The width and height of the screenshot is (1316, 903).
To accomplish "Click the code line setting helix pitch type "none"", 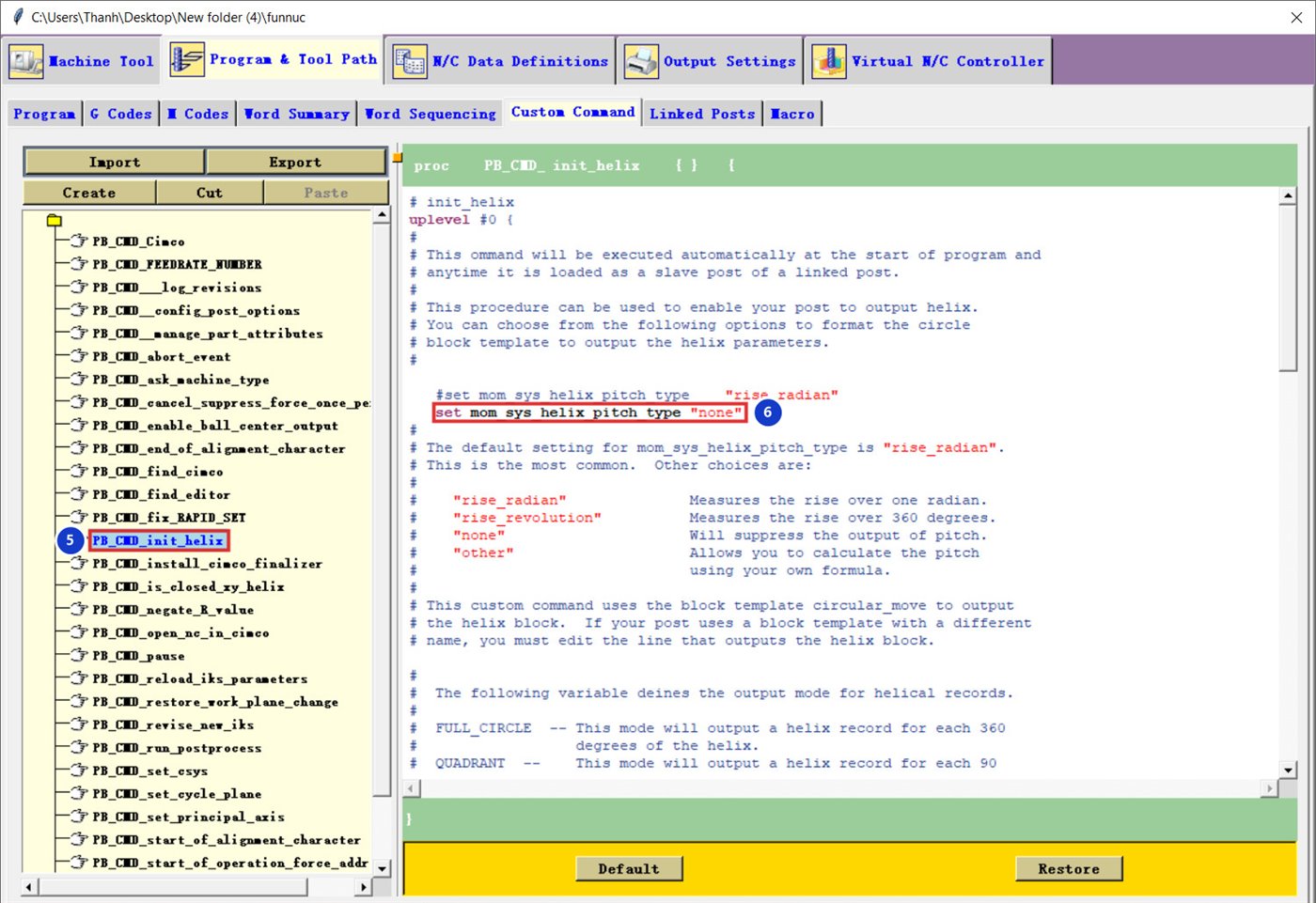I will (x=588, y=413).
